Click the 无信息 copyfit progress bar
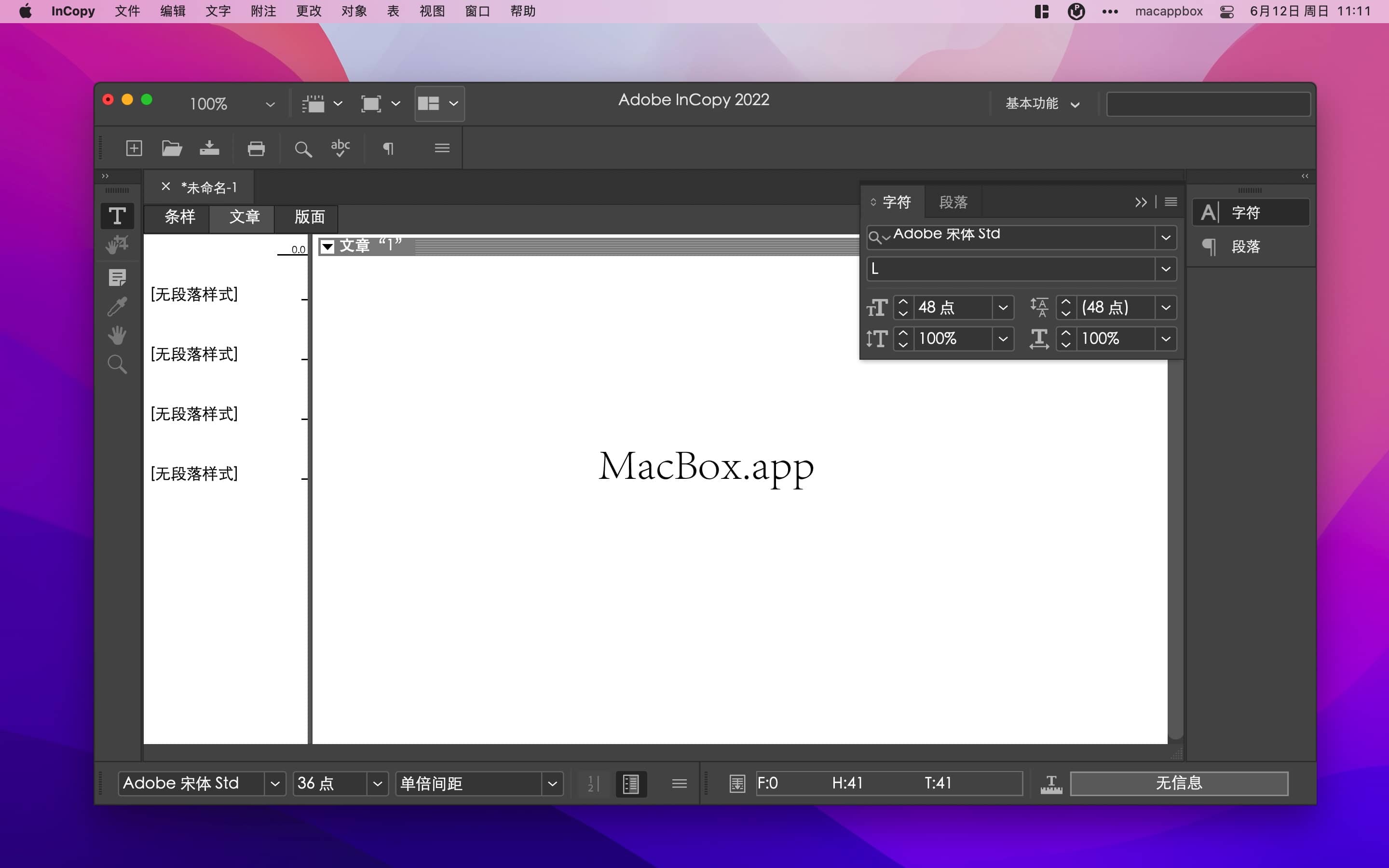 tap(1179, 784)
